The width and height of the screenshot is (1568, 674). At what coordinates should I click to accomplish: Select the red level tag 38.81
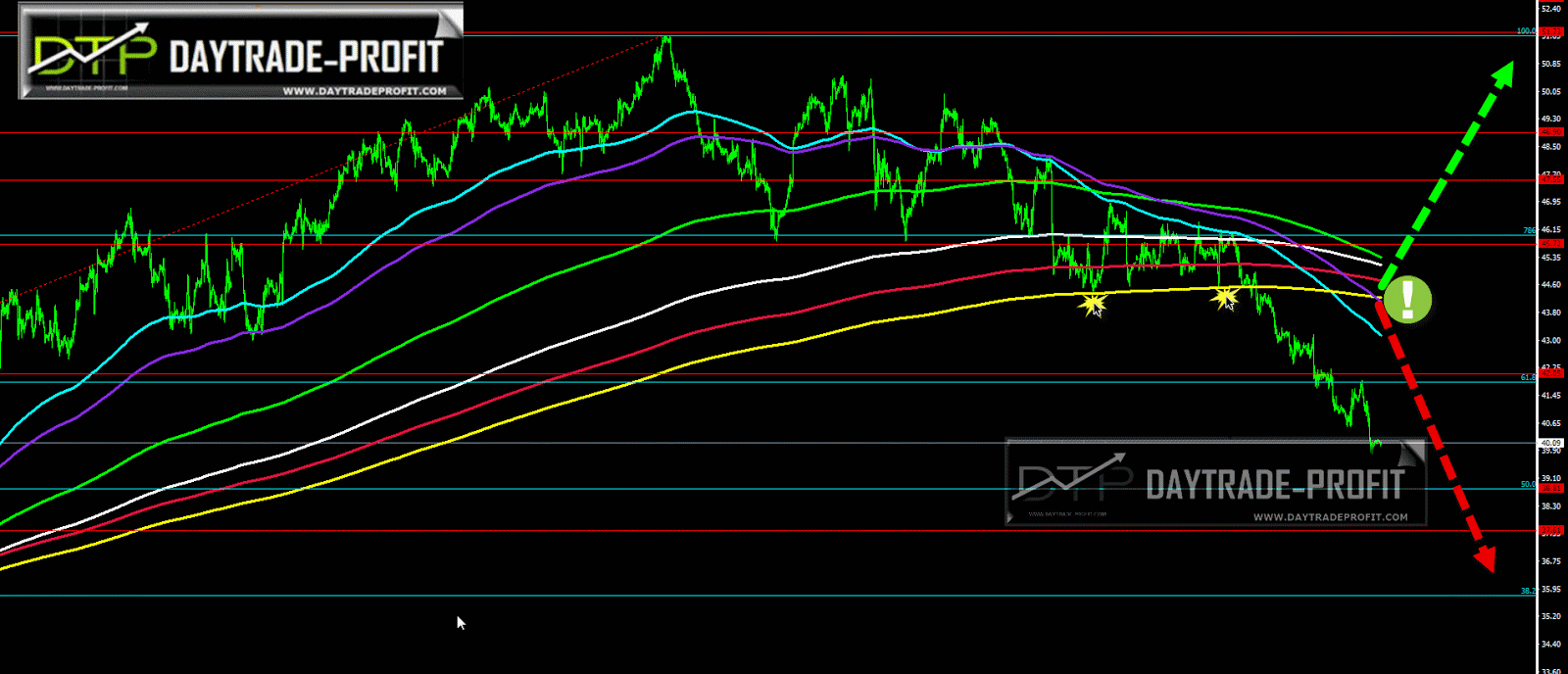1551,488
